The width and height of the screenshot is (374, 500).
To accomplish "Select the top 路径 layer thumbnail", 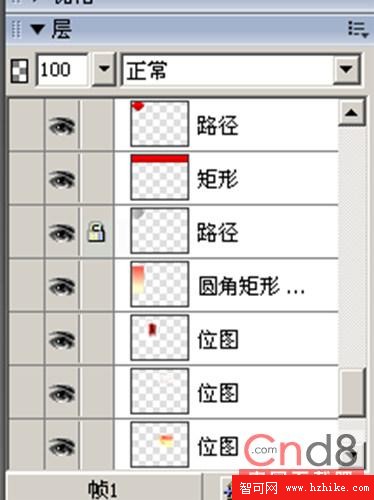I will point(160,124).
